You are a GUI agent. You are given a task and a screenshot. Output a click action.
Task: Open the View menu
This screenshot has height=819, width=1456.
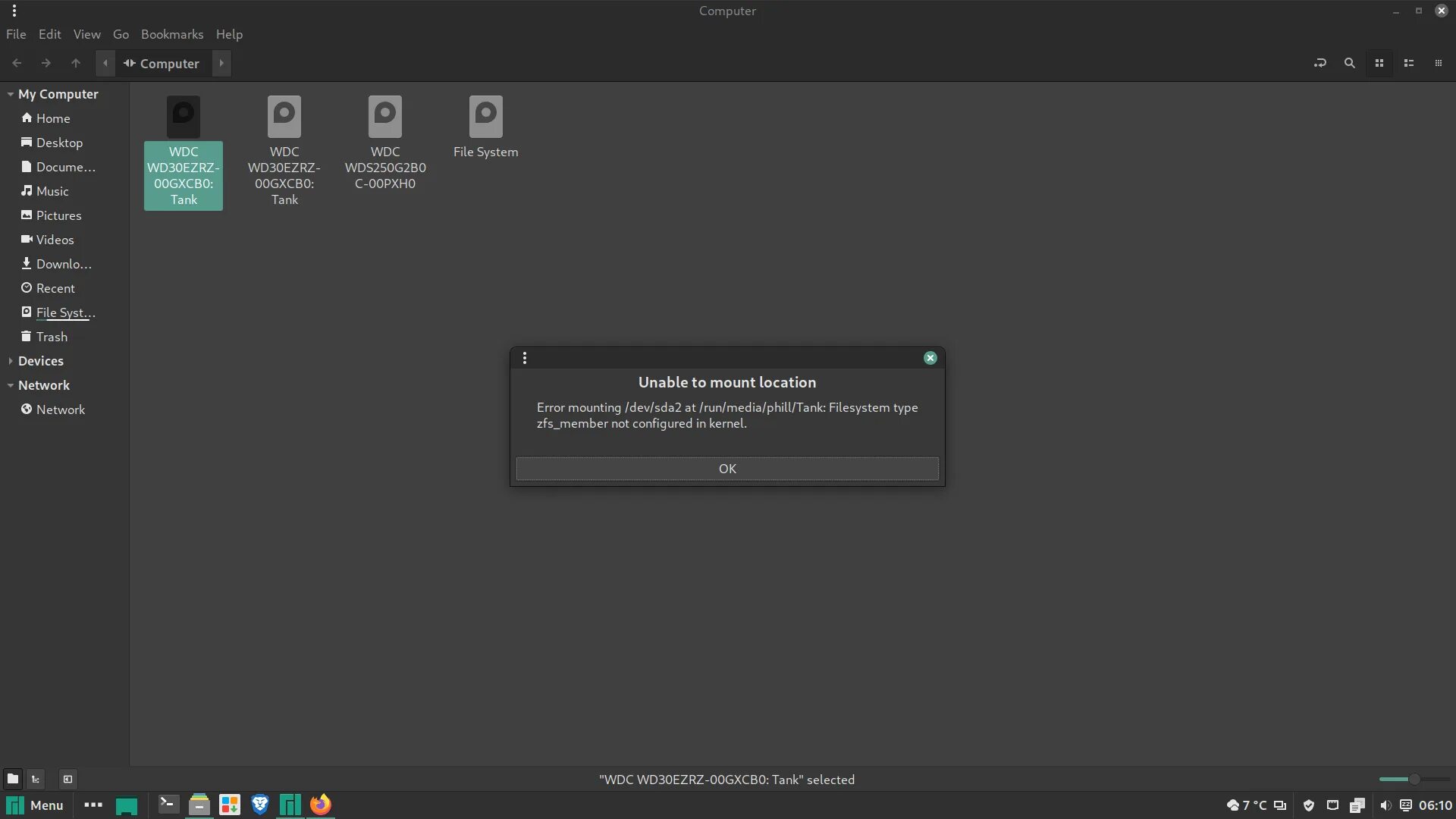pyautogui.click(x=86, y=34)
